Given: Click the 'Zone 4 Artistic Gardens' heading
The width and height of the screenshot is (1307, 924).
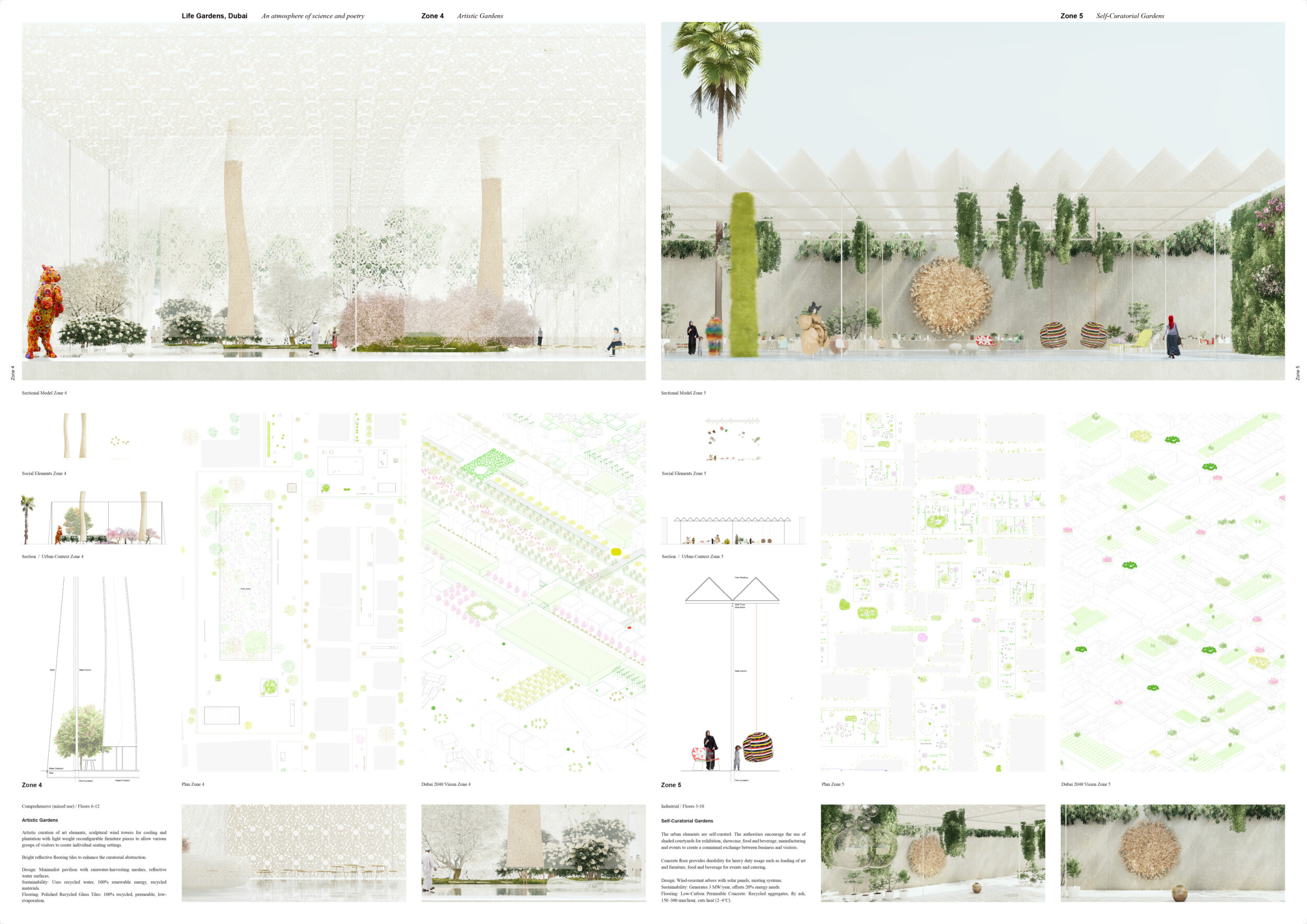Looking at the screenshot, I should tap(462, 16).
